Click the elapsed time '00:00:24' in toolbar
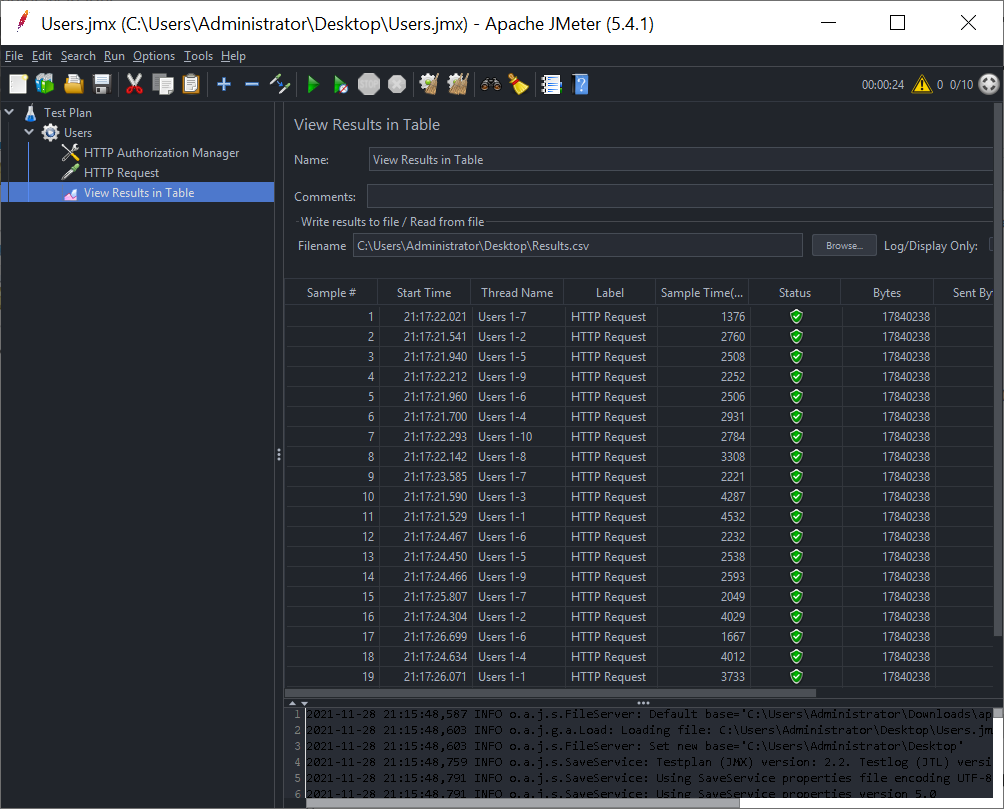1004x809 pixels. click(882, 85)
